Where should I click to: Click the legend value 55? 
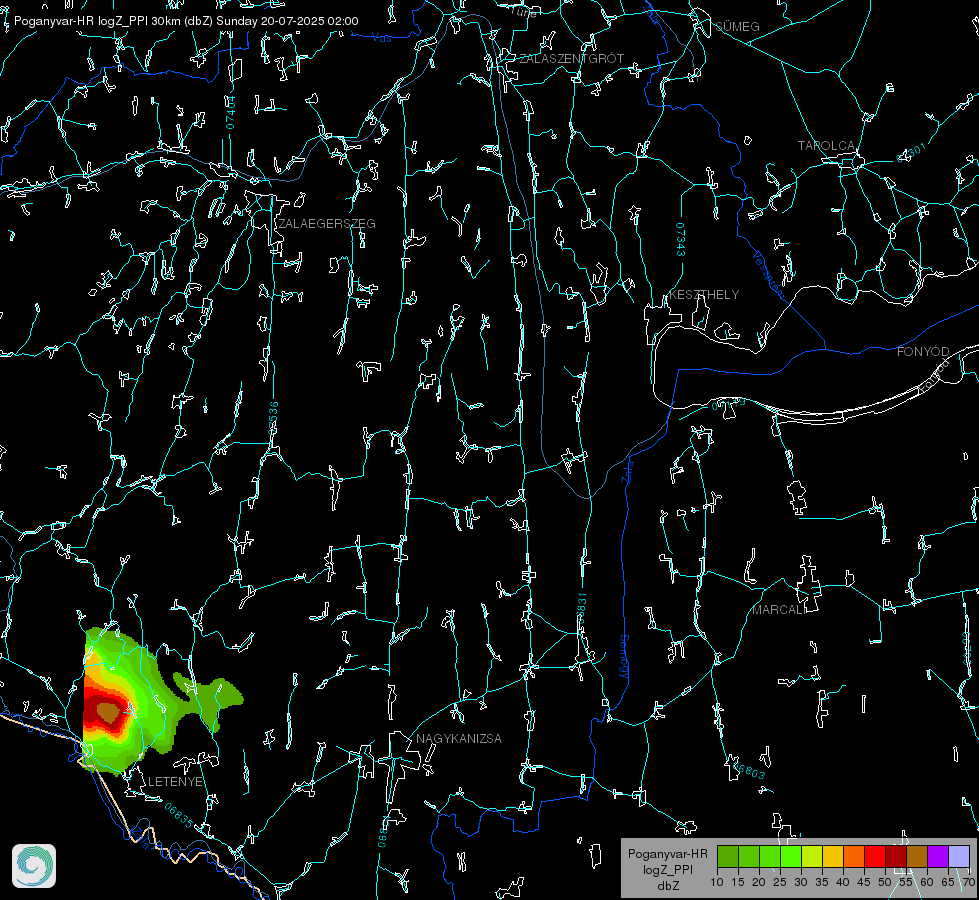pyautogui.click(x=905, y=882)
